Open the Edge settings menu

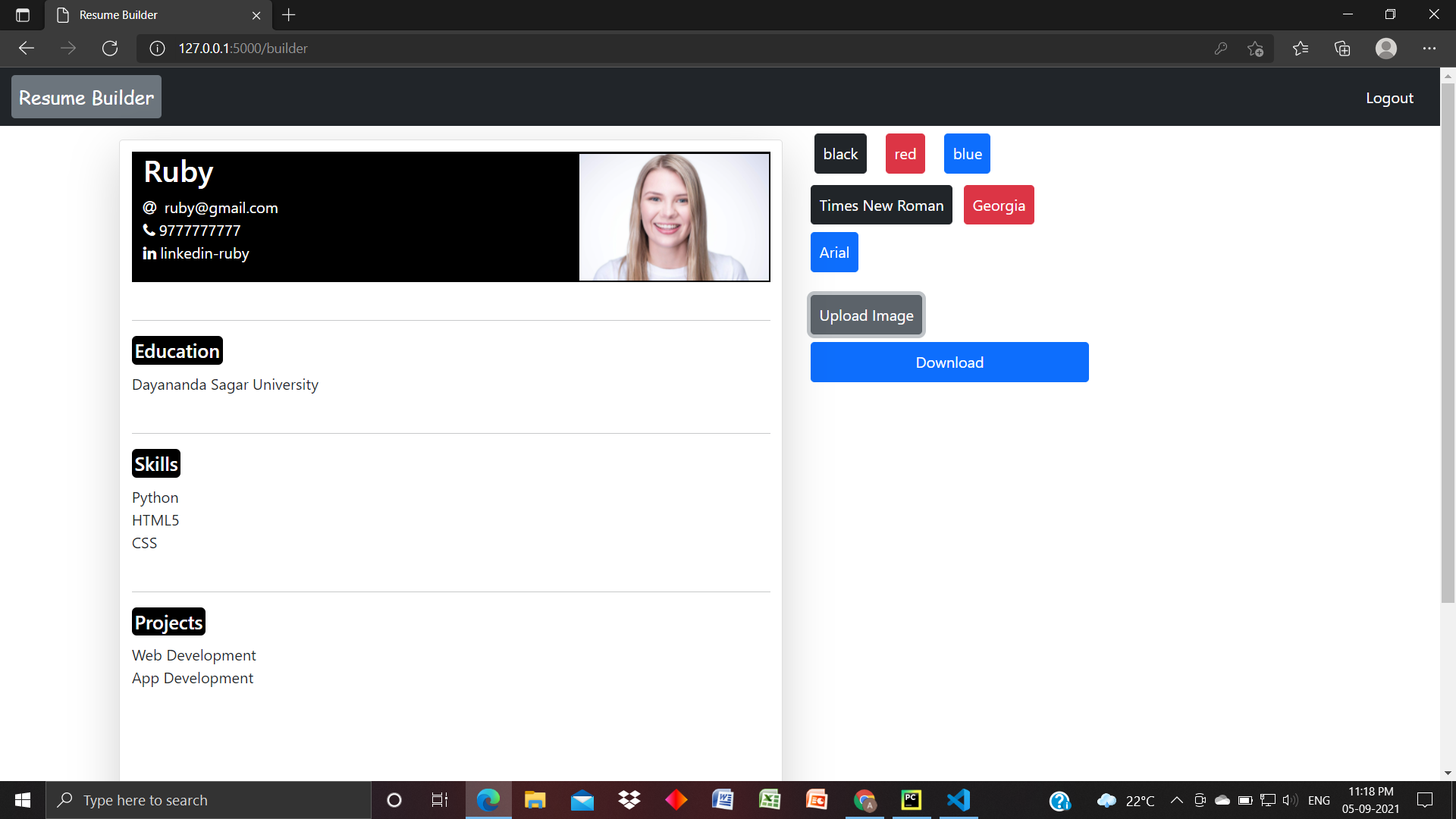(x=1430, y=48)
